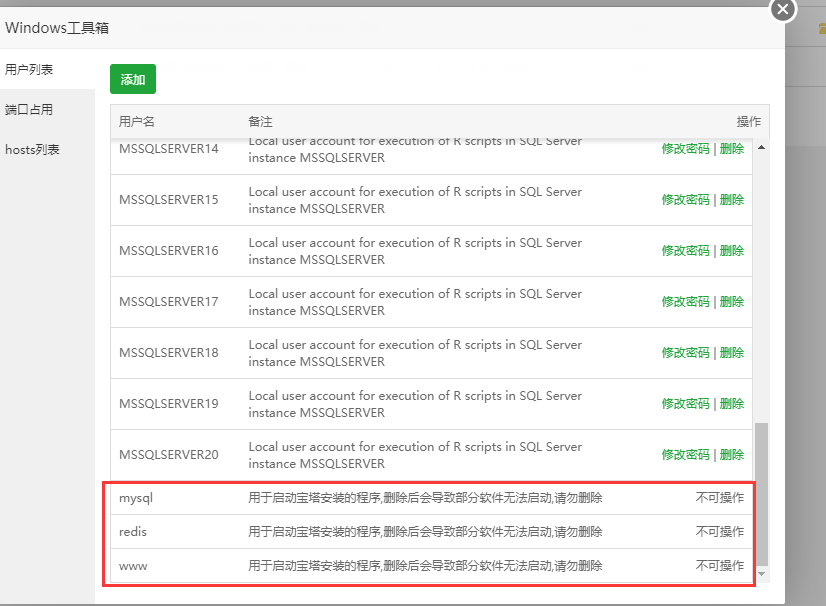The image size is (826, 606).
Task: Select the mysql username cell
Action: 136,498
